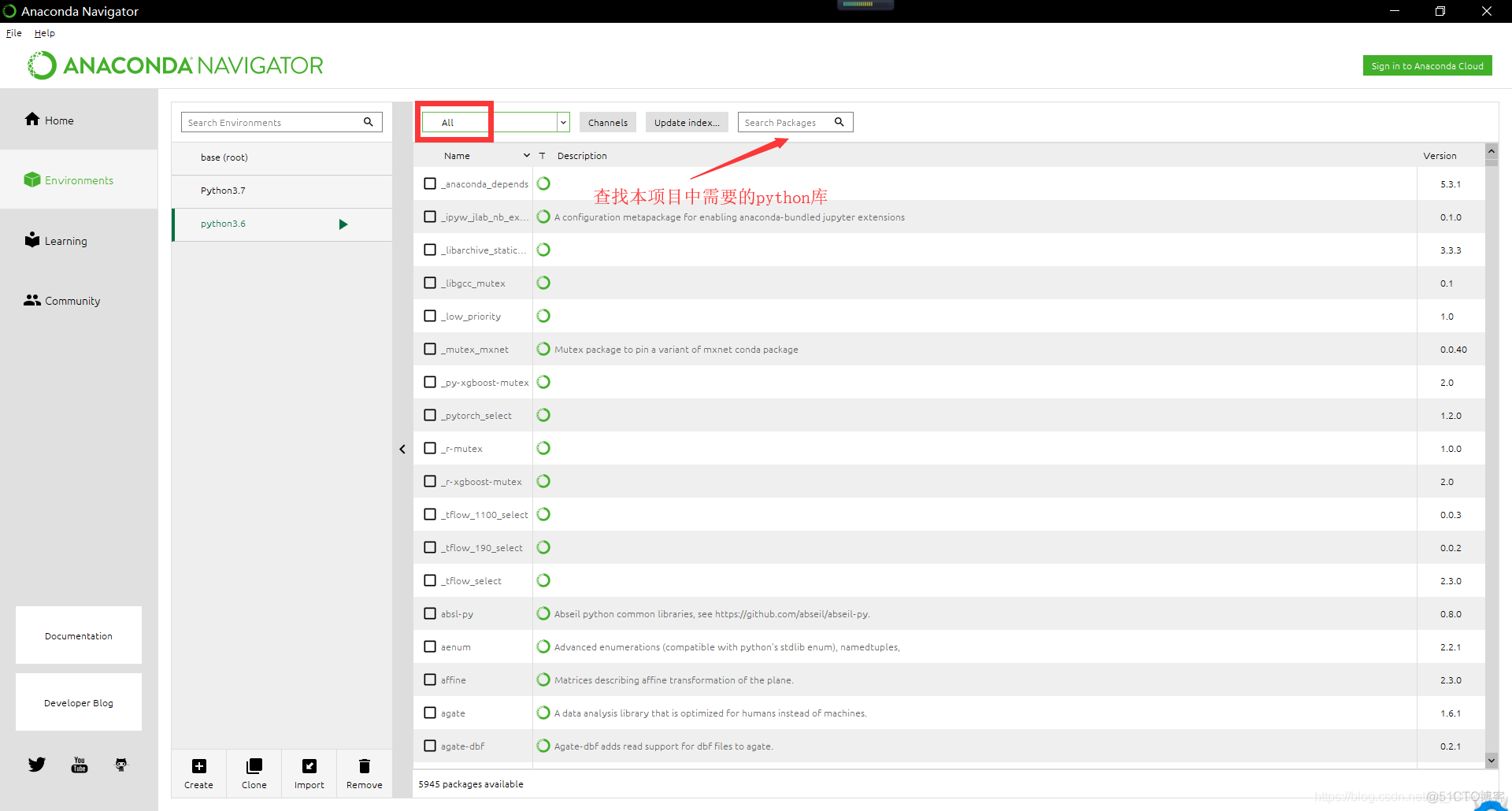
Task: Click version 0.8.0 of absl-py
Action: click(1451, 614)
